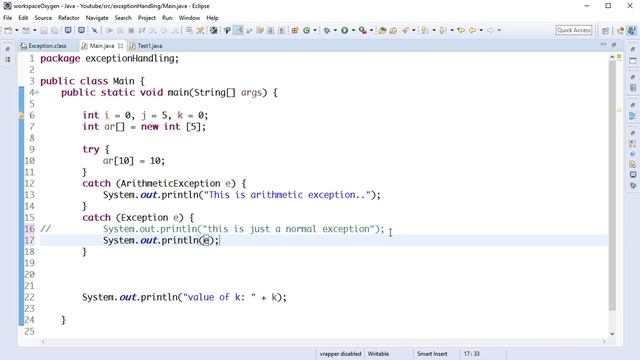Click the New Java Package icon
Image resolution: width=640 pixels, height=360 pixels.
295,30
